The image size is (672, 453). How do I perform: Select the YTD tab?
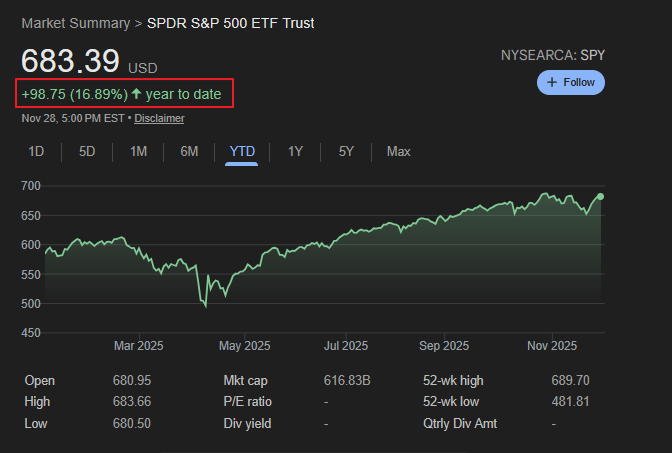tap(242, 151)
